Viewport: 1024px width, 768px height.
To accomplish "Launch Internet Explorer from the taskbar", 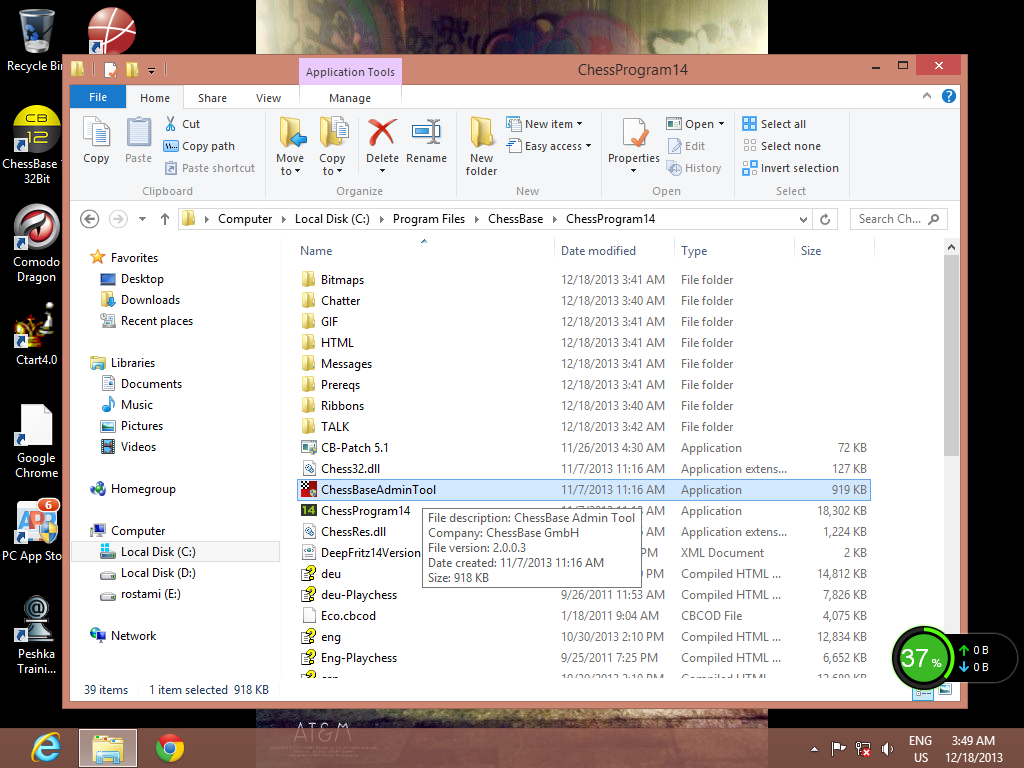I will [x=46, y=748].
